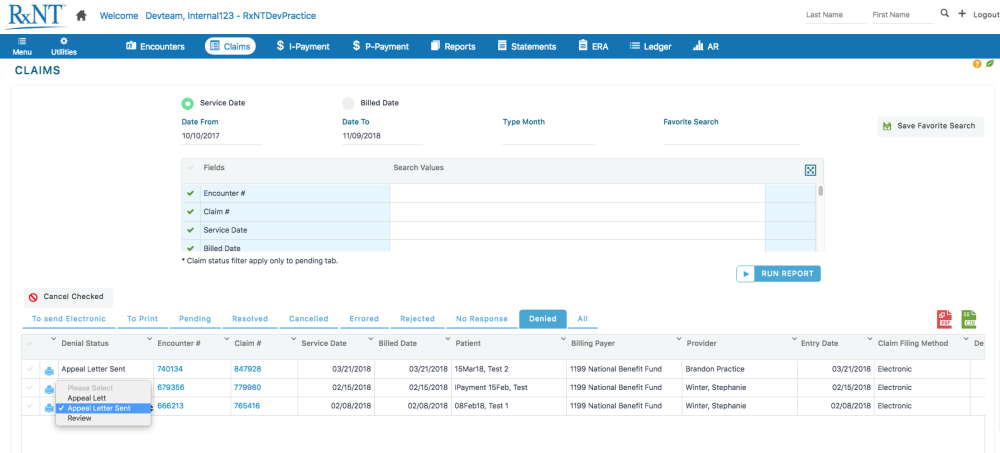Open Patient column dropdown arrow
Viewport: 1000px width, 453px height.
click(562, 339)
